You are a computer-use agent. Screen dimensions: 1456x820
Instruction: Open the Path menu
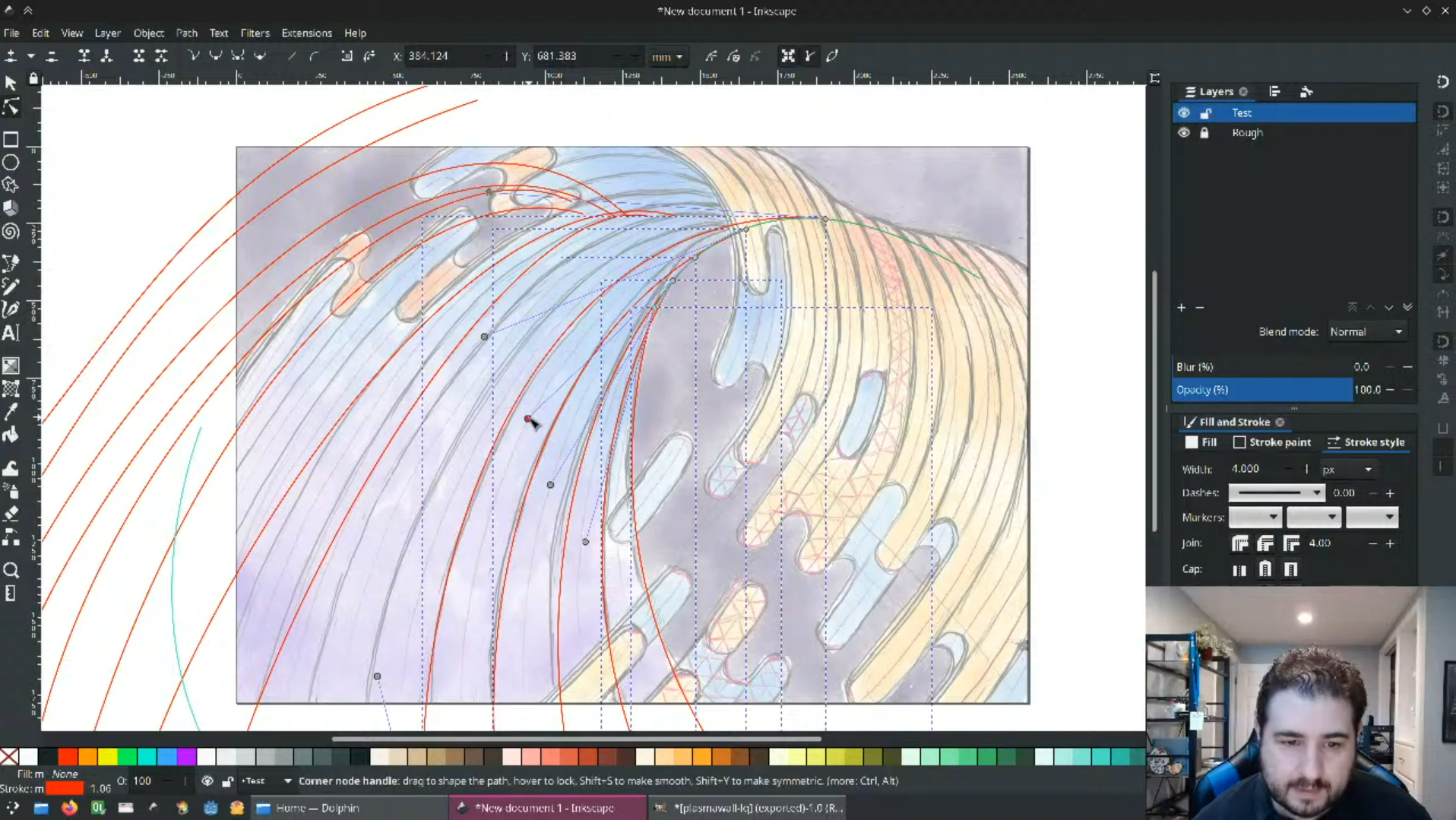[186, 33]
